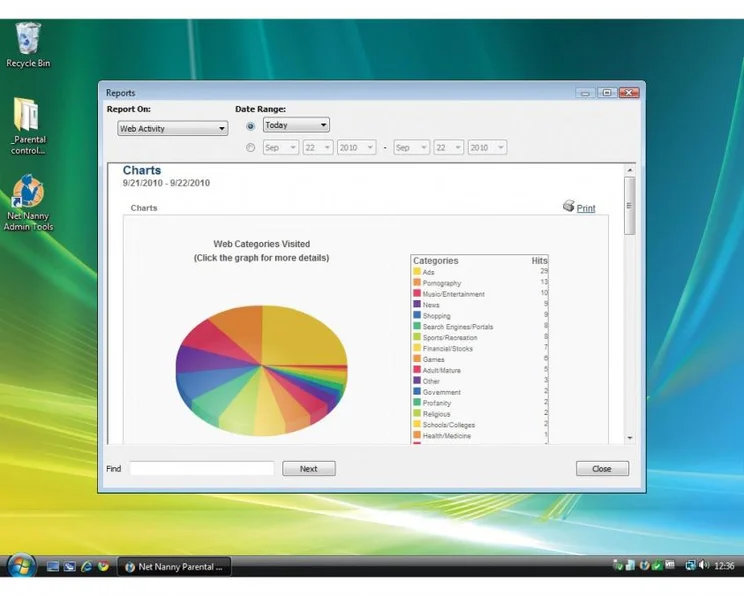The width and height of the screenshot is (744, 596).
Task: Click the Net Nanny Parental taskbar item
Action: 174,567
